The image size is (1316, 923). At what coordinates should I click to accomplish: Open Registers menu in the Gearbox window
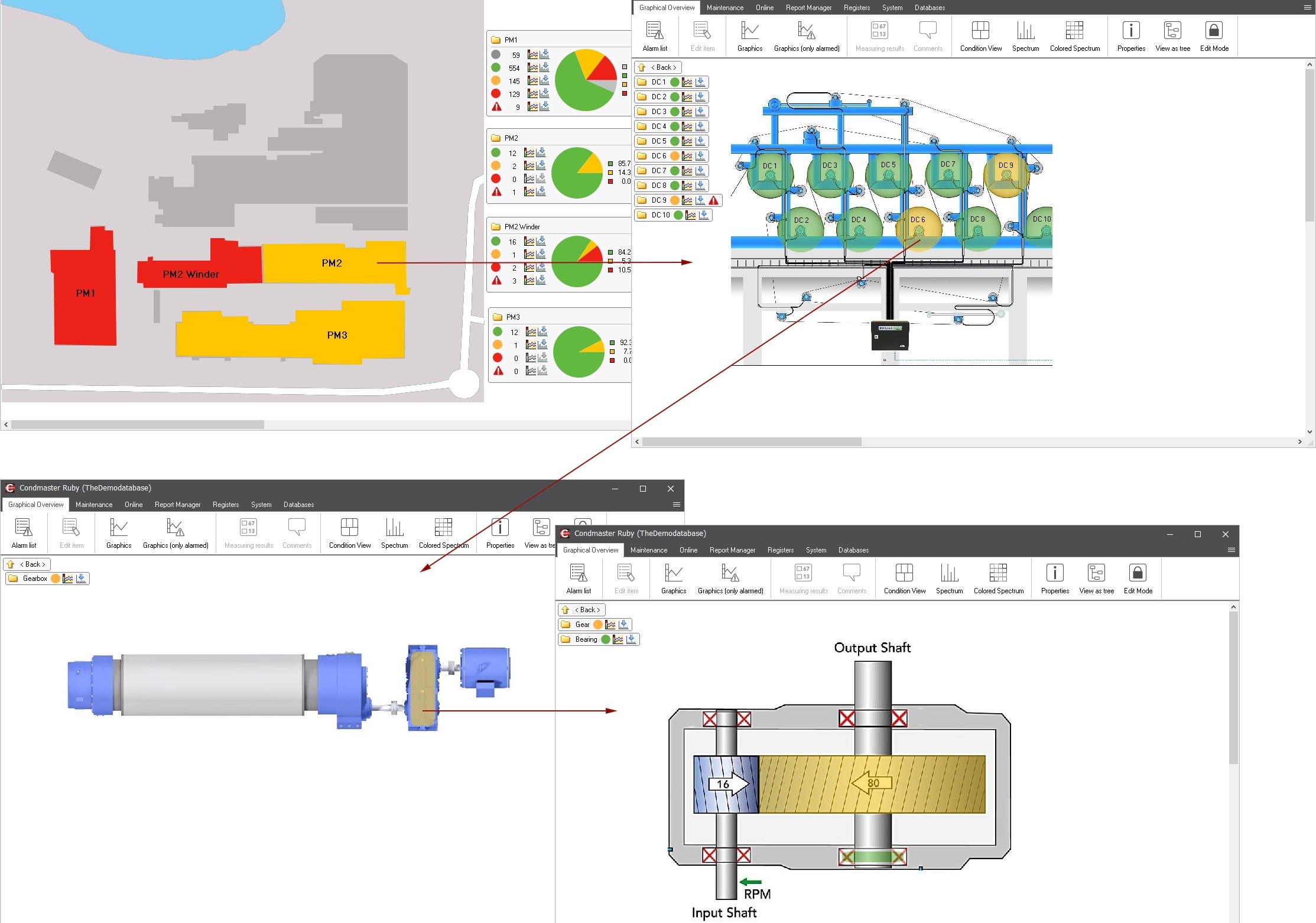point(225,505)
